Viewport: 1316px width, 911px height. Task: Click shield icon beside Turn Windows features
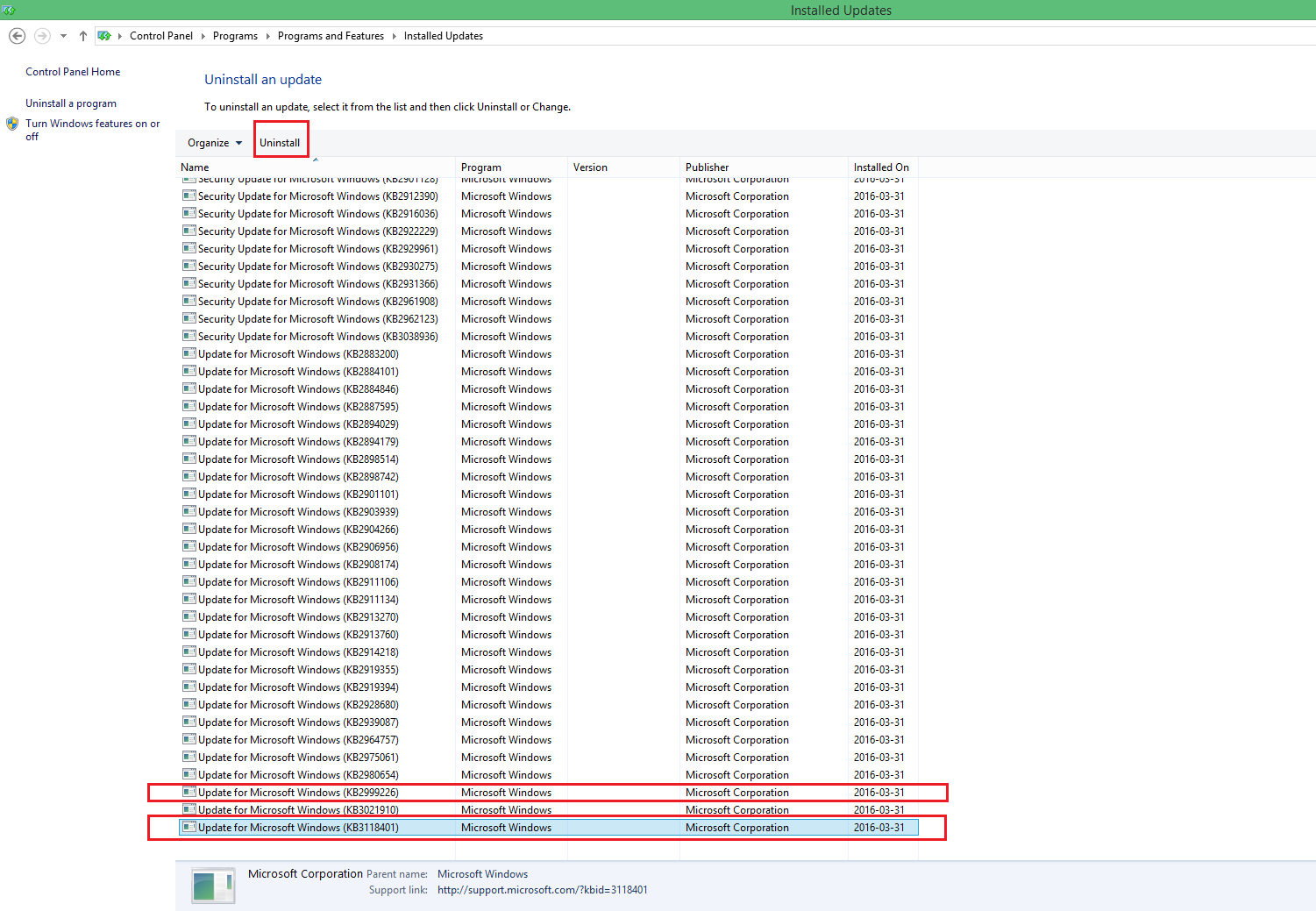(x=12, y=124)
